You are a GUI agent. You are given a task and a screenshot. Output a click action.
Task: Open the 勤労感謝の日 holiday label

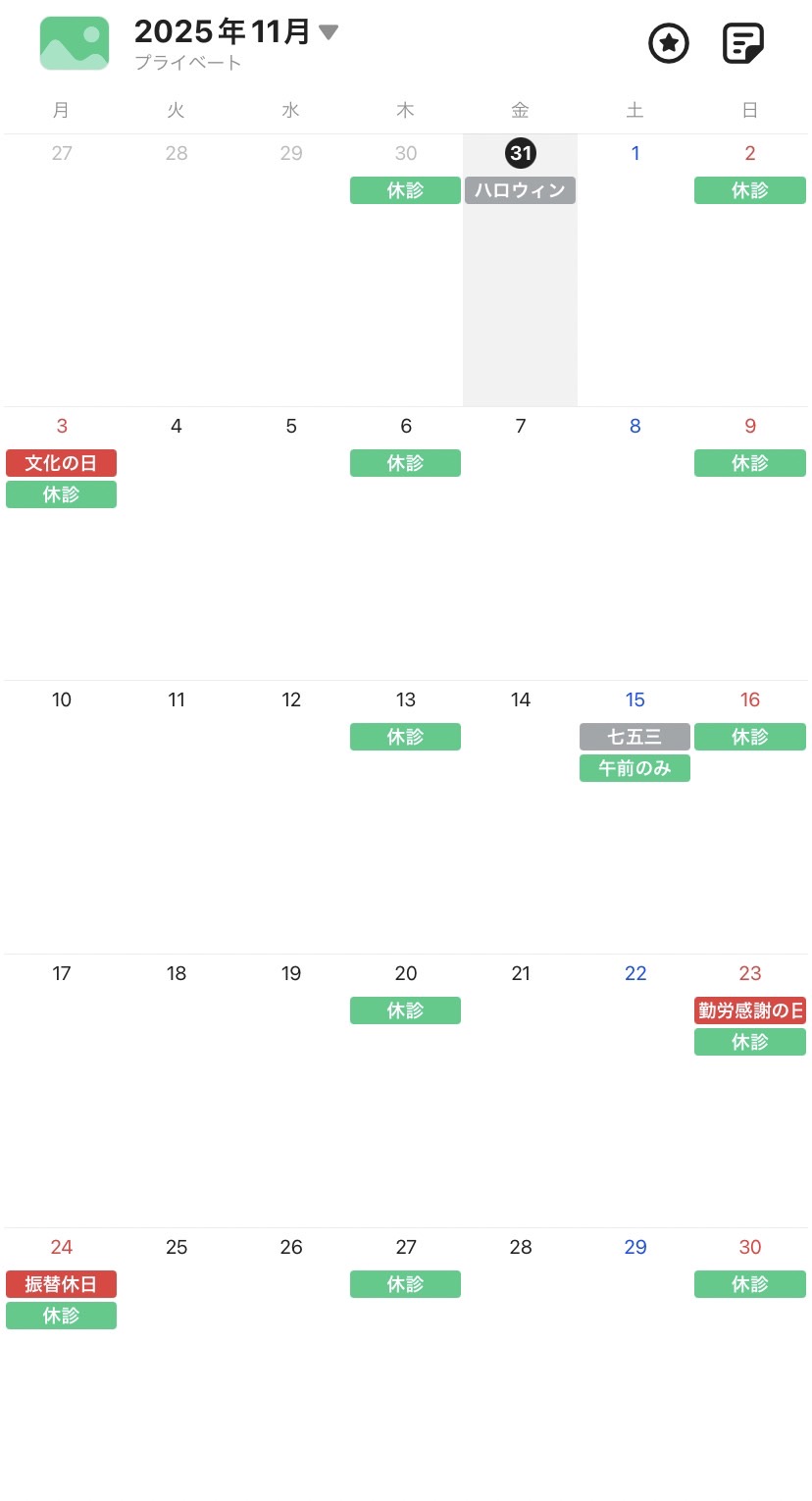(x=750, y=1010)
